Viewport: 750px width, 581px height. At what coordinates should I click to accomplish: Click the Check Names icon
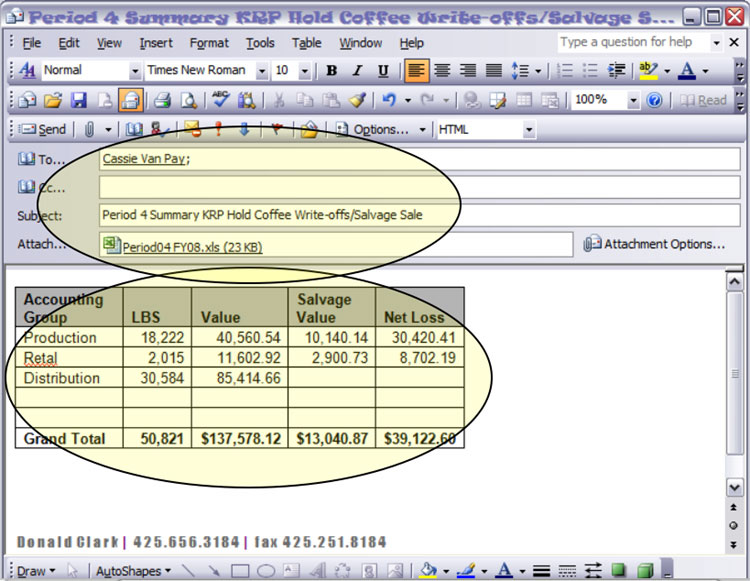pyautogui.click(x=159, y=130)
